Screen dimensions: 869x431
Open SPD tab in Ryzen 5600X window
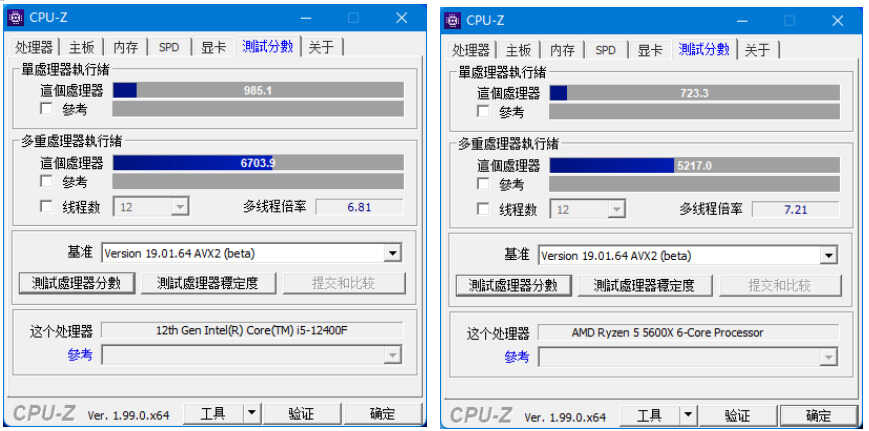606,50
